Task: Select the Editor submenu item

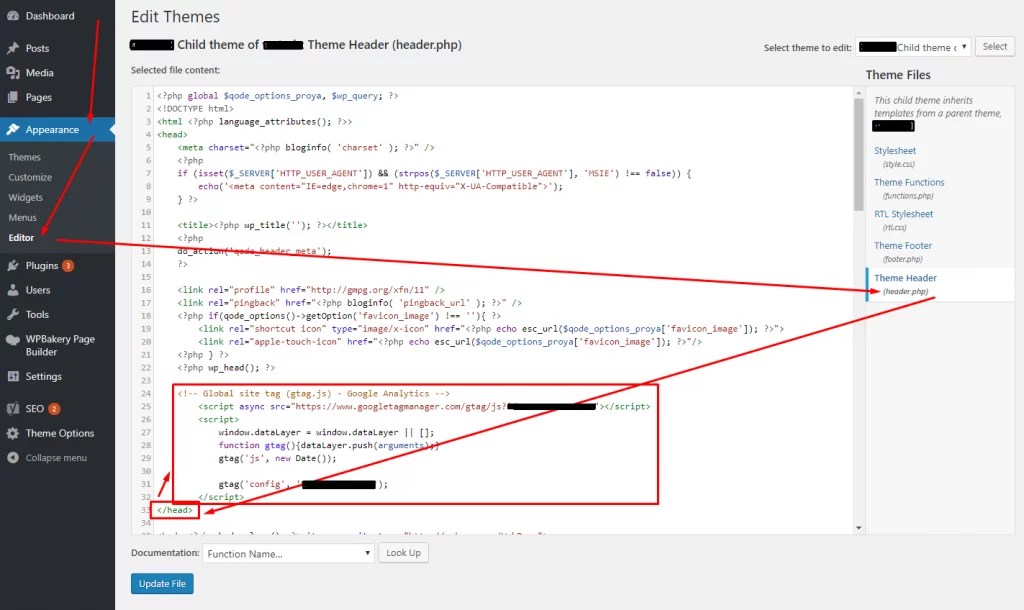Action: point(22,238)
